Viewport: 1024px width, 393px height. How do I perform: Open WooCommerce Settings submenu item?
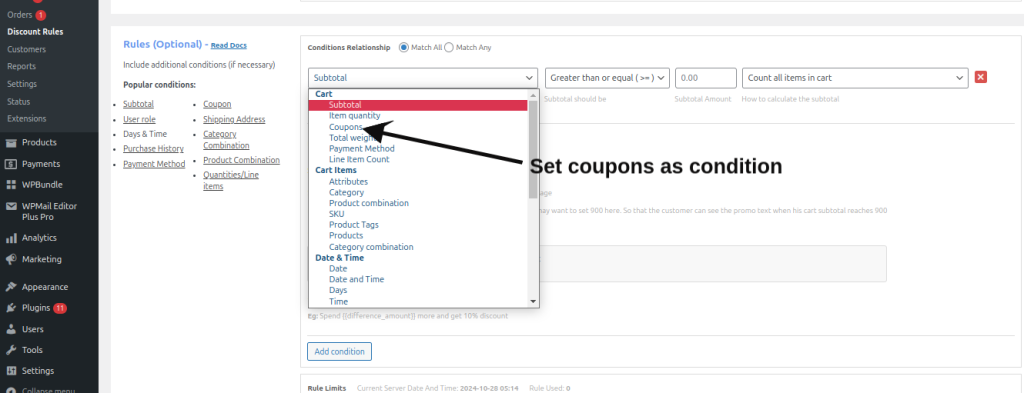[22, 84]
